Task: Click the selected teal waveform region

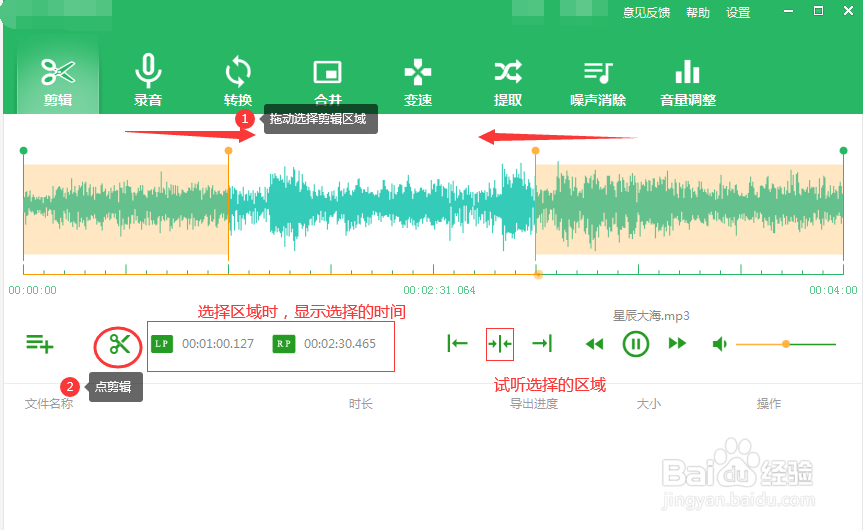Action: [x=381, y=209]
